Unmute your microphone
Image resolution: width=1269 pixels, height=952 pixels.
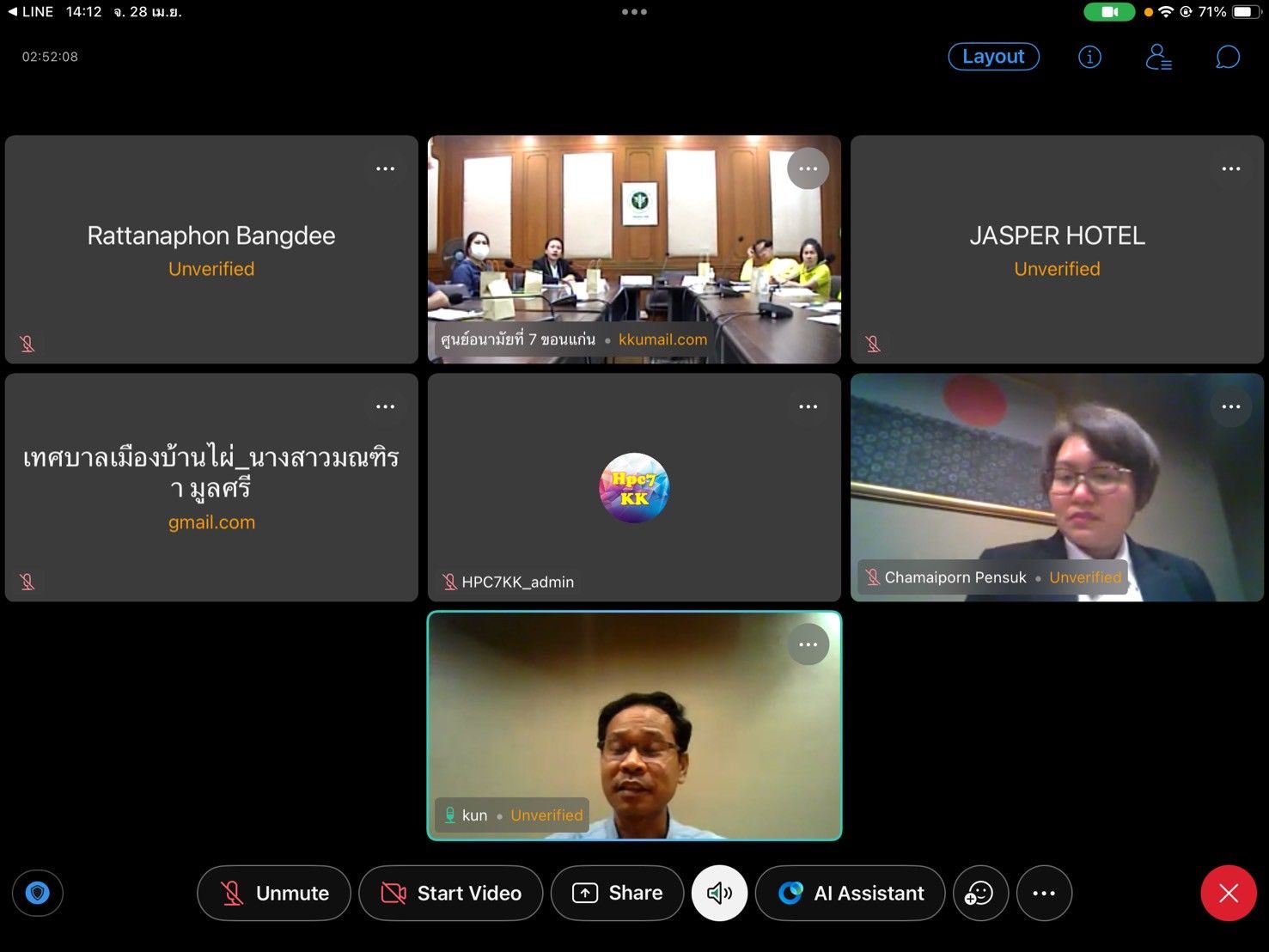[x=274, y=894]
